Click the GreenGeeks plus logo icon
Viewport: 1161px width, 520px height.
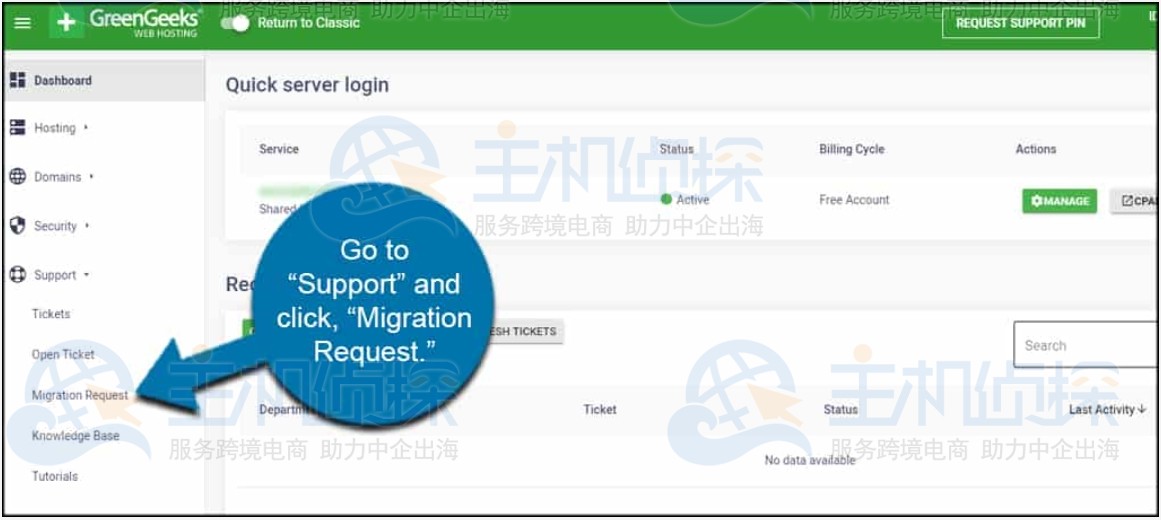66,23
